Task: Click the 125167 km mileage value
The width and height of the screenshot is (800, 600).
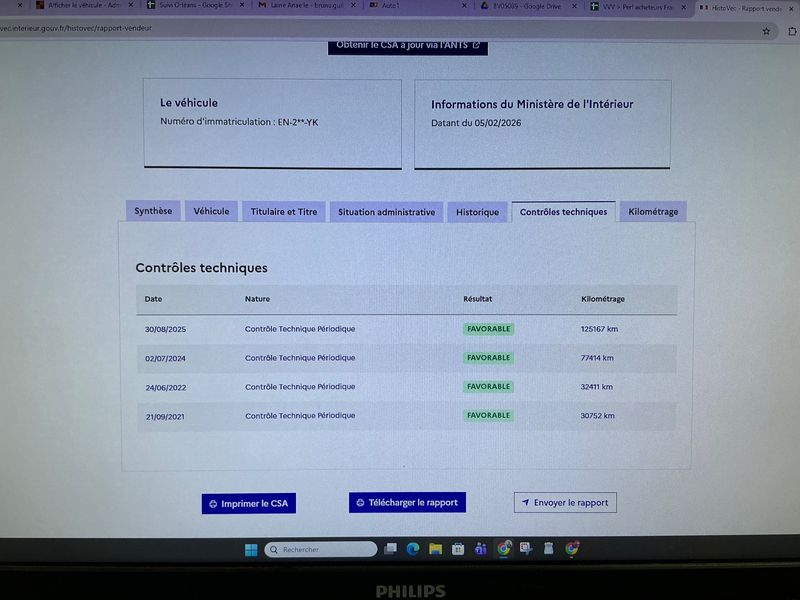Action: (599, 329)
